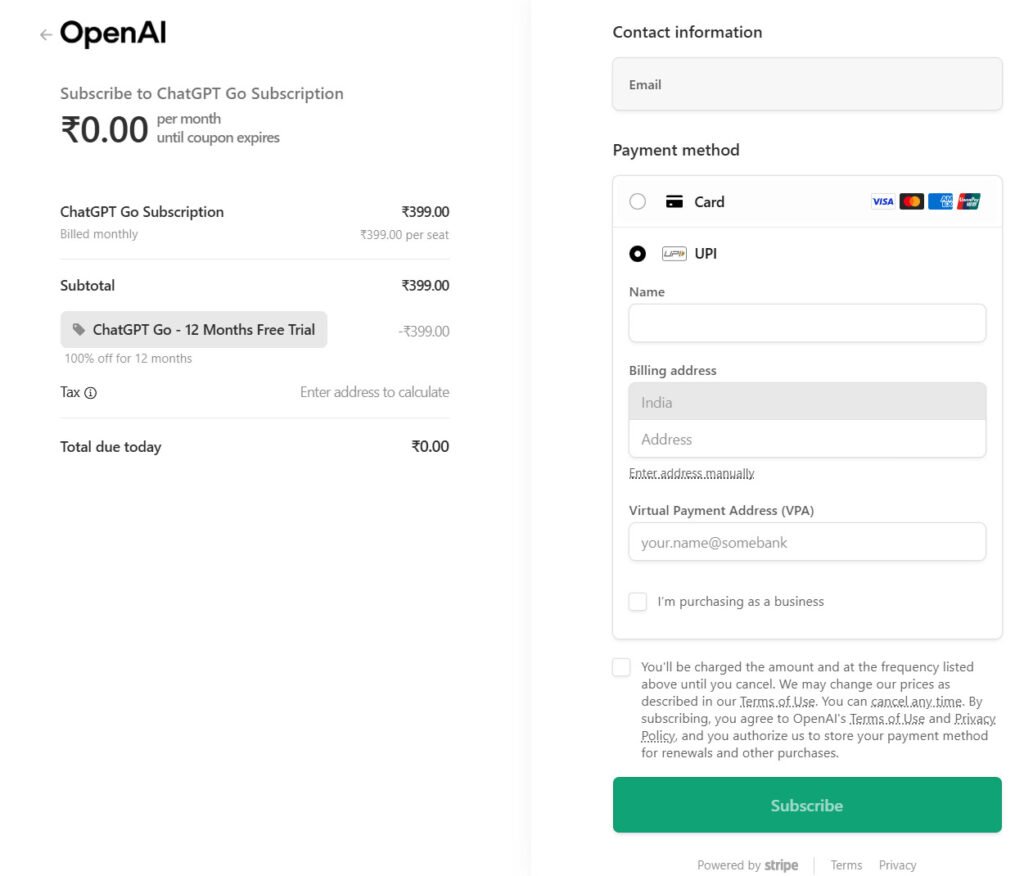Click the UnionPay card icon
The height and width of the screenshot is (876, 1024).
click(968, 202)
